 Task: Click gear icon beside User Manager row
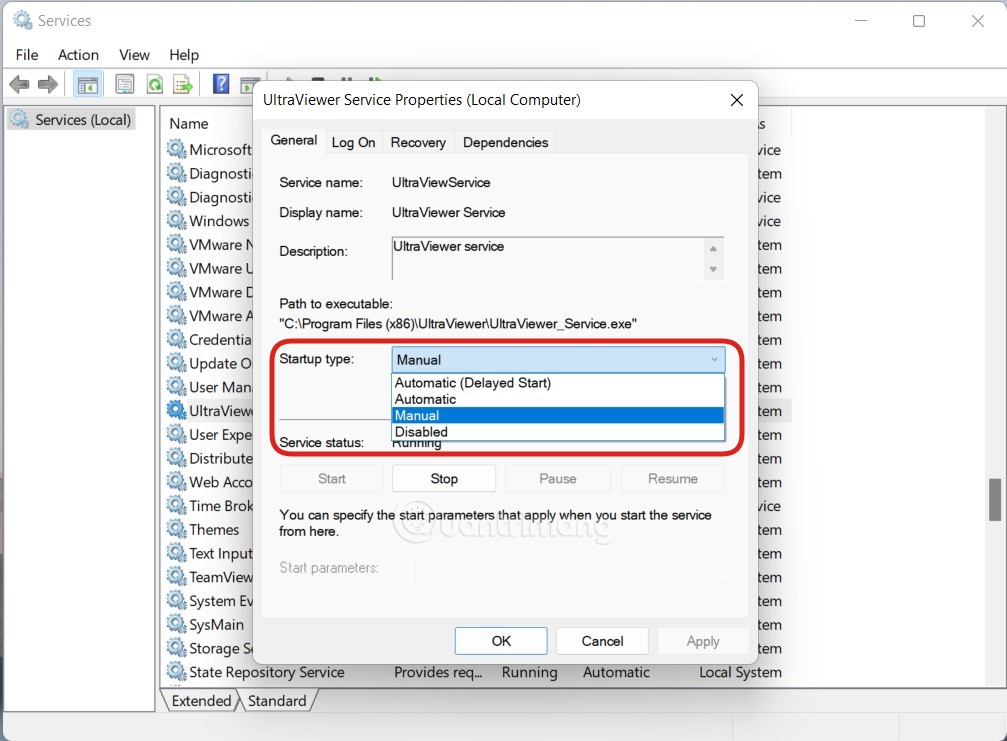177,387
